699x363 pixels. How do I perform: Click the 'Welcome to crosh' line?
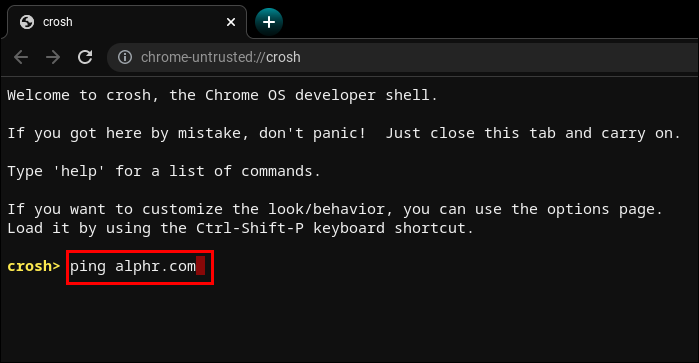(222, 95)
